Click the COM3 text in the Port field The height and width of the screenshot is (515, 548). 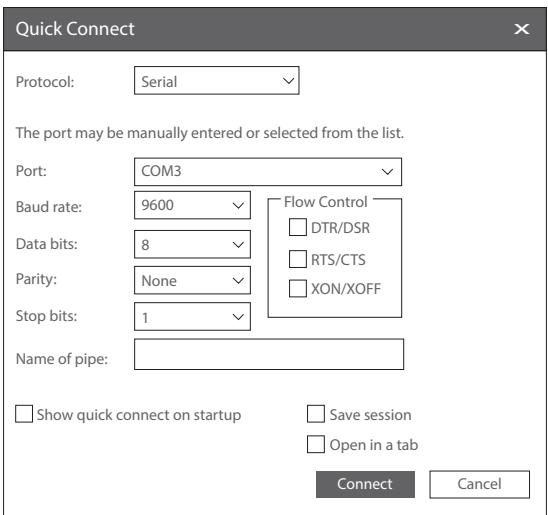tap(161, 171)
